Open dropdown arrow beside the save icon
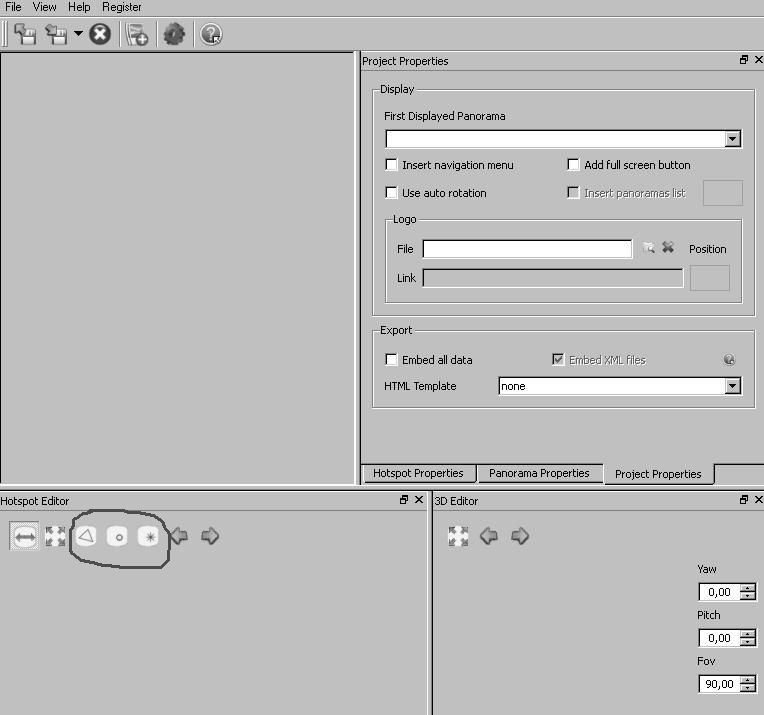 (x=78, y=34)
